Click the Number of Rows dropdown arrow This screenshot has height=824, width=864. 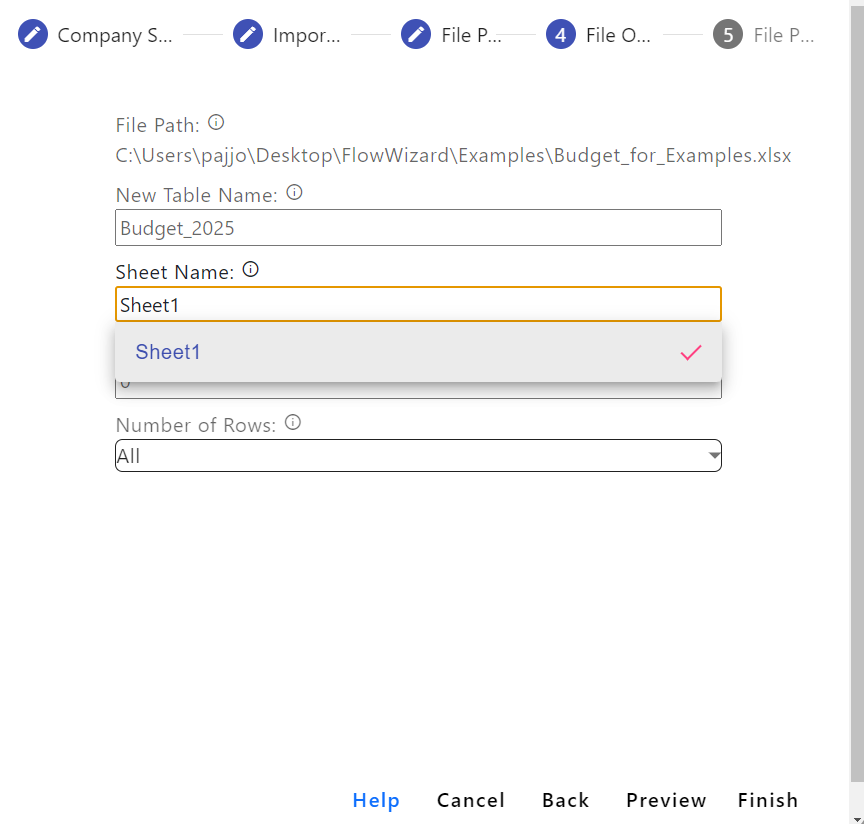click(713, 456)
